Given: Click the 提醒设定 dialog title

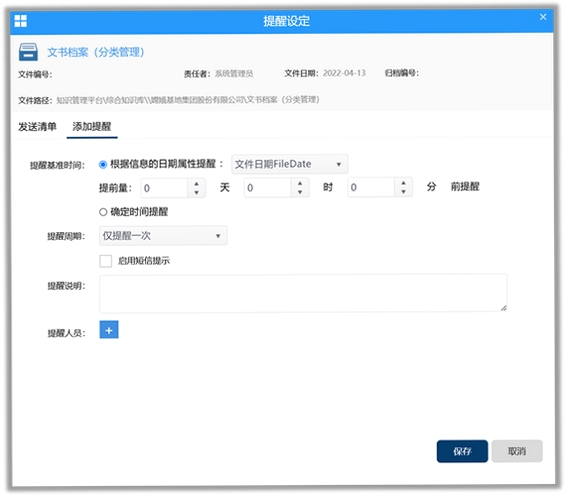Looking at the screenshot, I should [286, 21].
